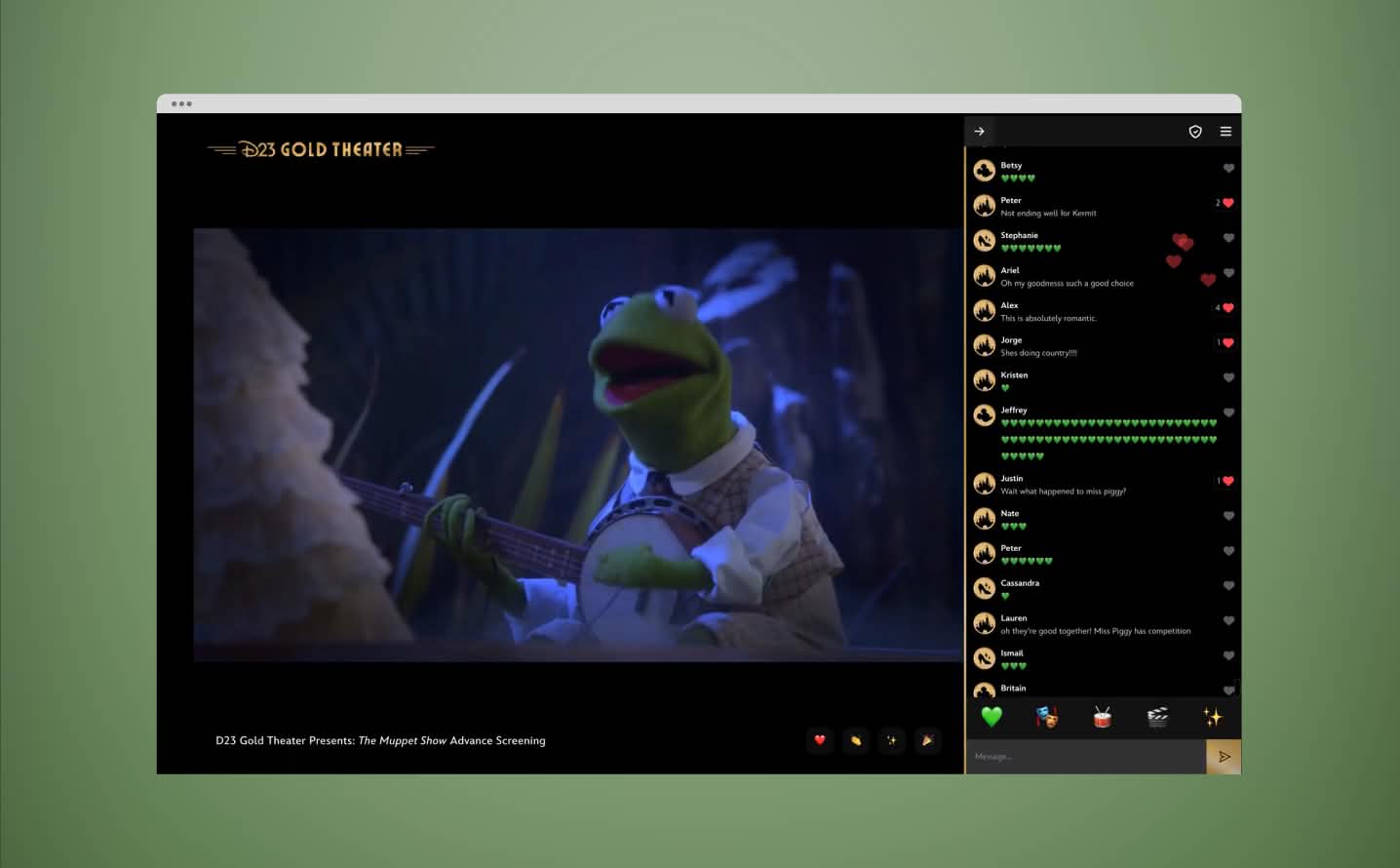Like Ariel's message with the heart
1400x868 pixels.
pos(1228,273)
